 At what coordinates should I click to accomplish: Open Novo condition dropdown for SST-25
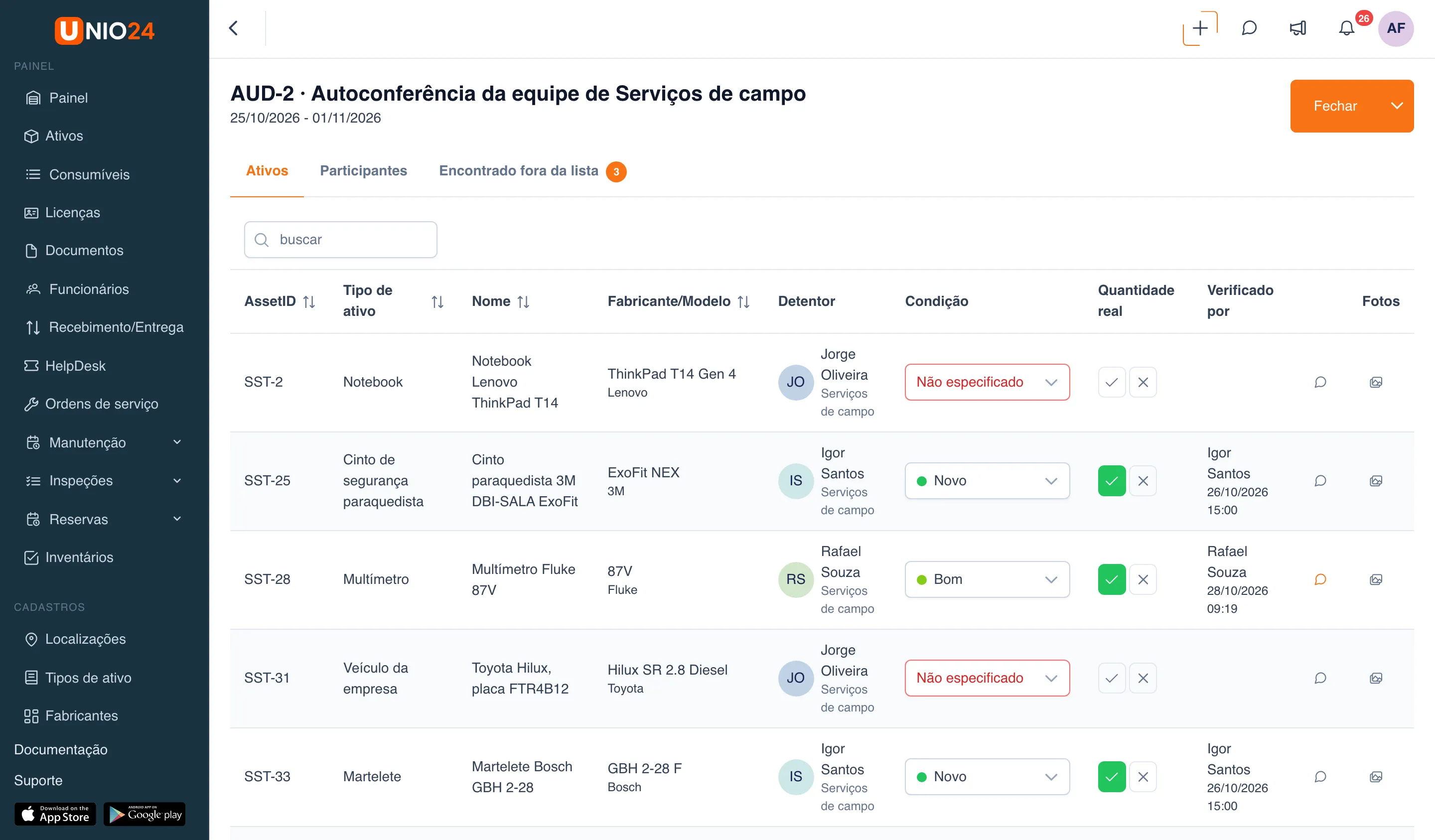point(987,481)
